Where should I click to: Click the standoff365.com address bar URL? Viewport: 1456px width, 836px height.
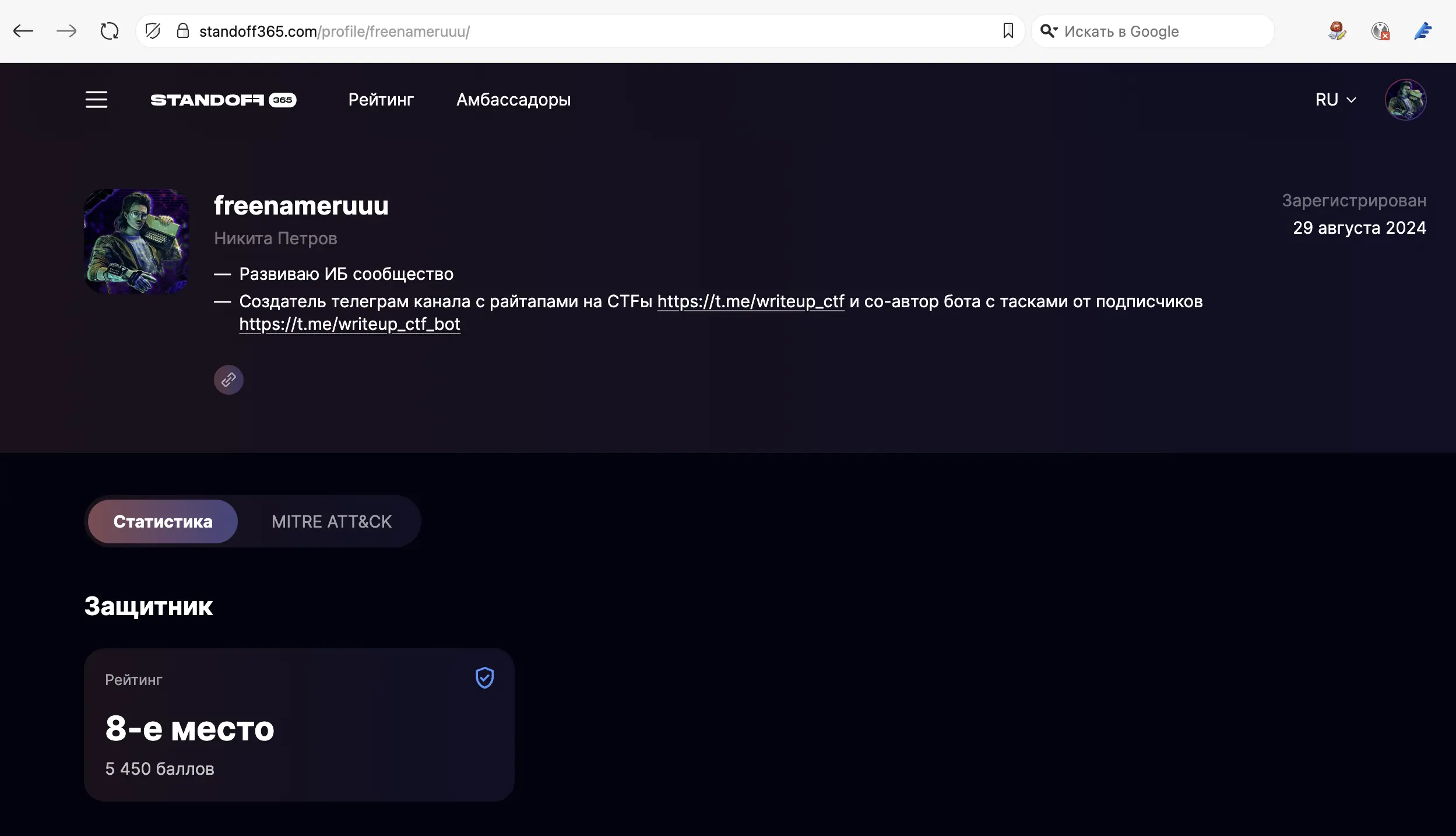tap(335, 31)
